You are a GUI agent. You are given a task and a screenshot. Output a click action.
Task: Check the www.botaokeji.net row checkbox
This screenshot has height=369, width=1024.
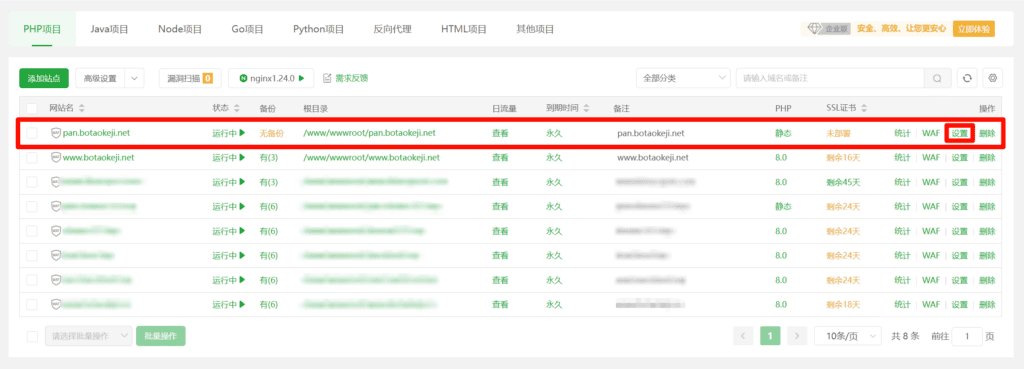coord(32,157)
